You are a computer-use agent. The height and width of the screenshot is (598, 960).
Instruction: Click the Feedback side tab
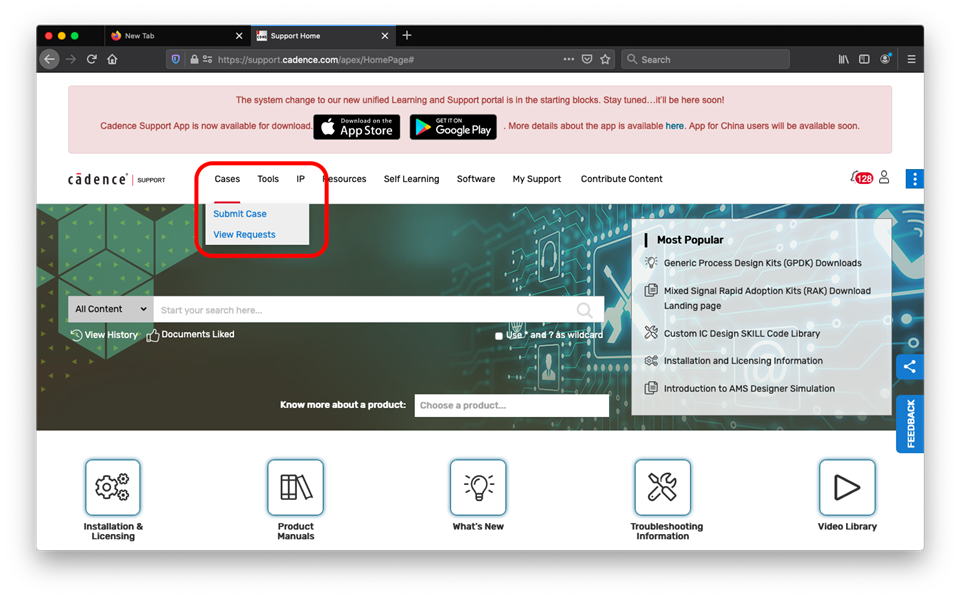coord(910,424)
